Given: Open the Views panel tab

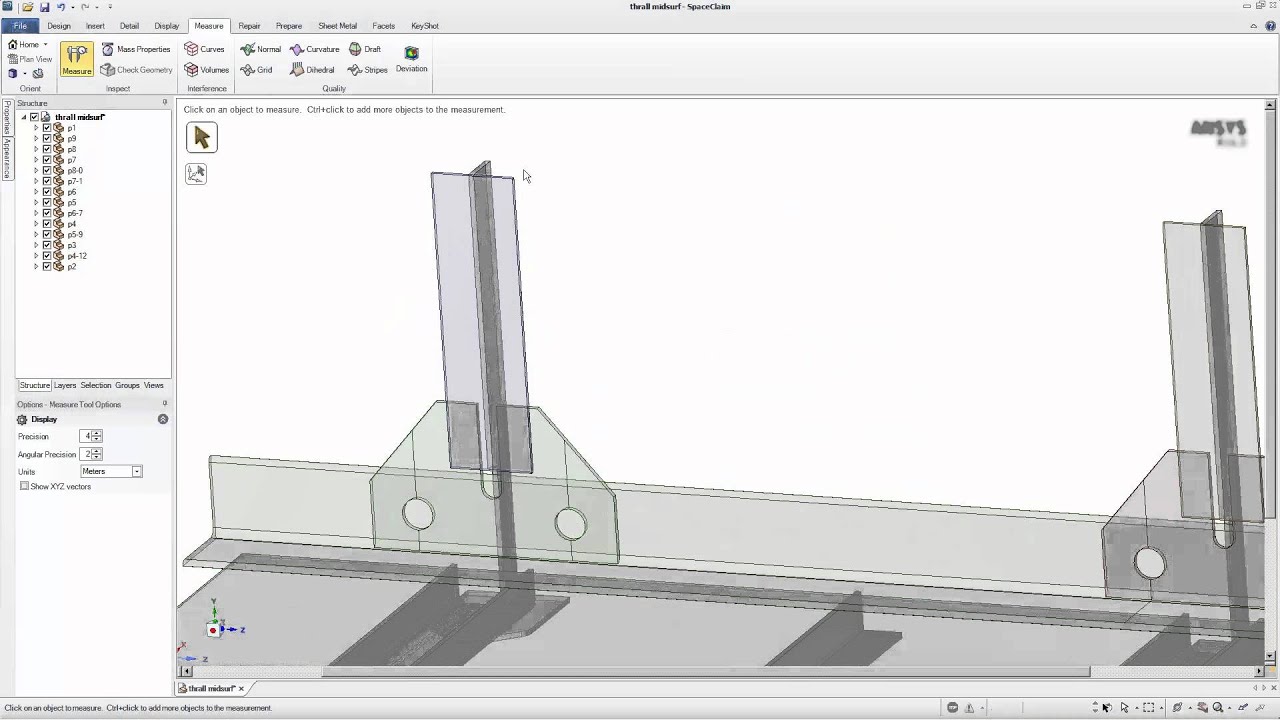Looking at the screenshot, I should 153,385.
